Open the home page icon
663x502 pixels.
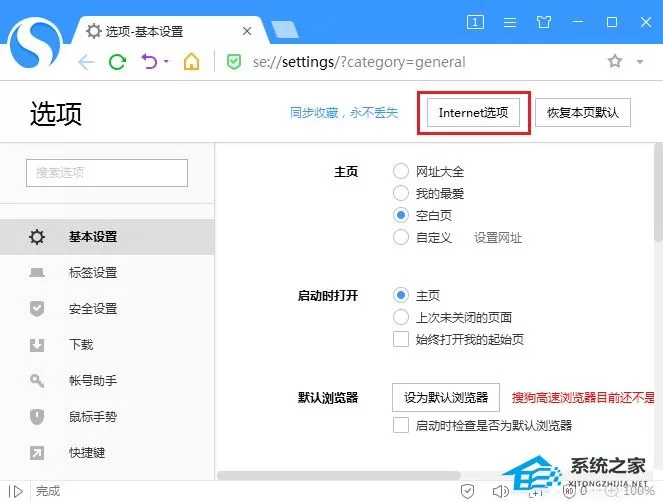(191, 62)
